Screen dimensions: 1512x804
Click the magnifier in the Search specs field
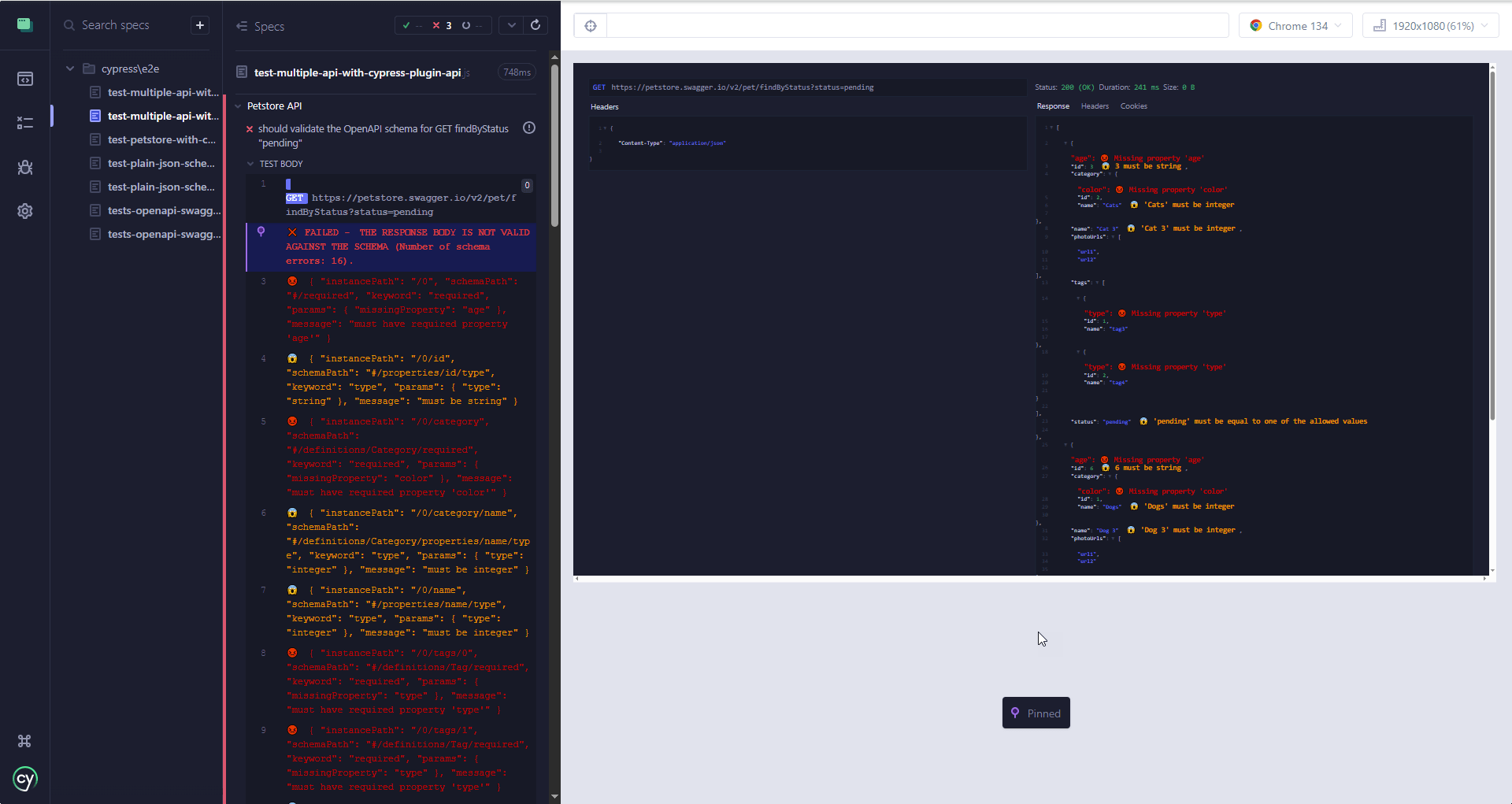[x=69, y=24]
